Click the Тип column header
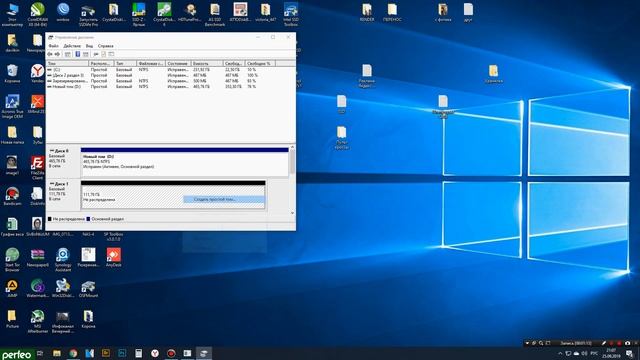640x360 pixels. 125,64
